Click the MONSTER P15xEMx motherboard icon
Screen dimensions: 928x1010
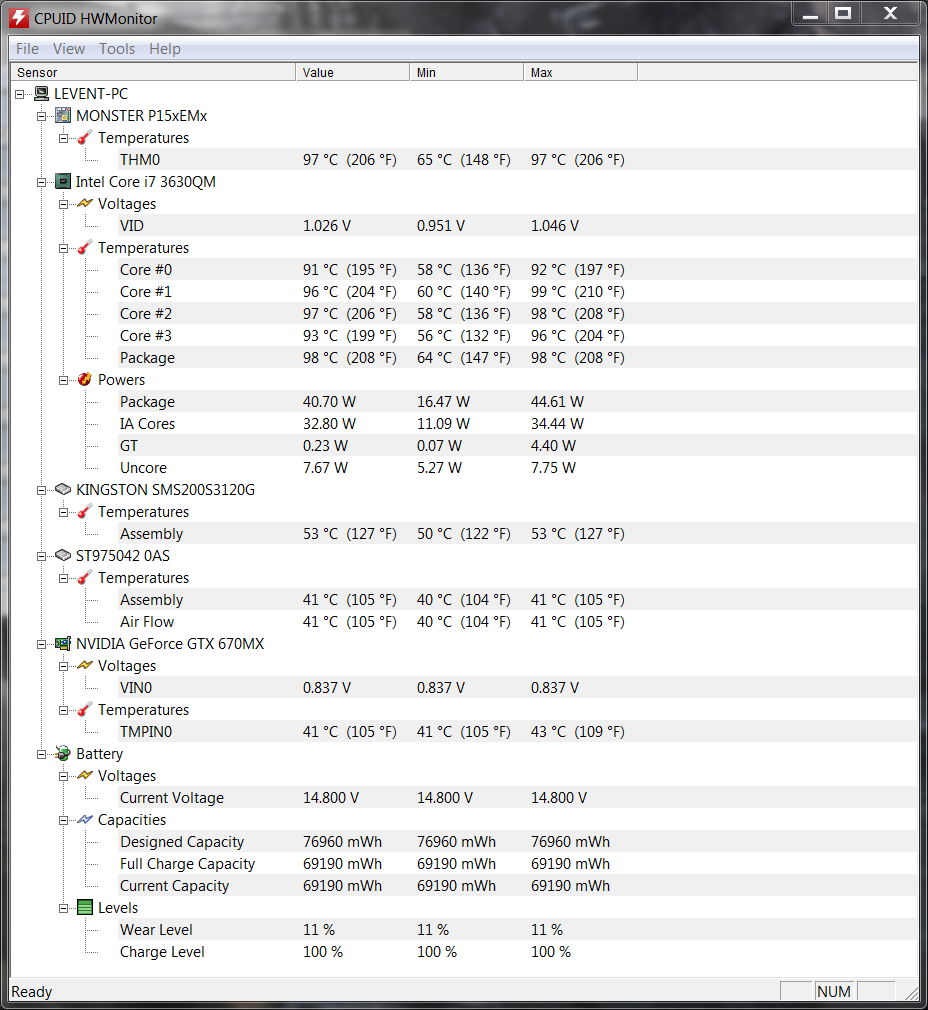63,116
